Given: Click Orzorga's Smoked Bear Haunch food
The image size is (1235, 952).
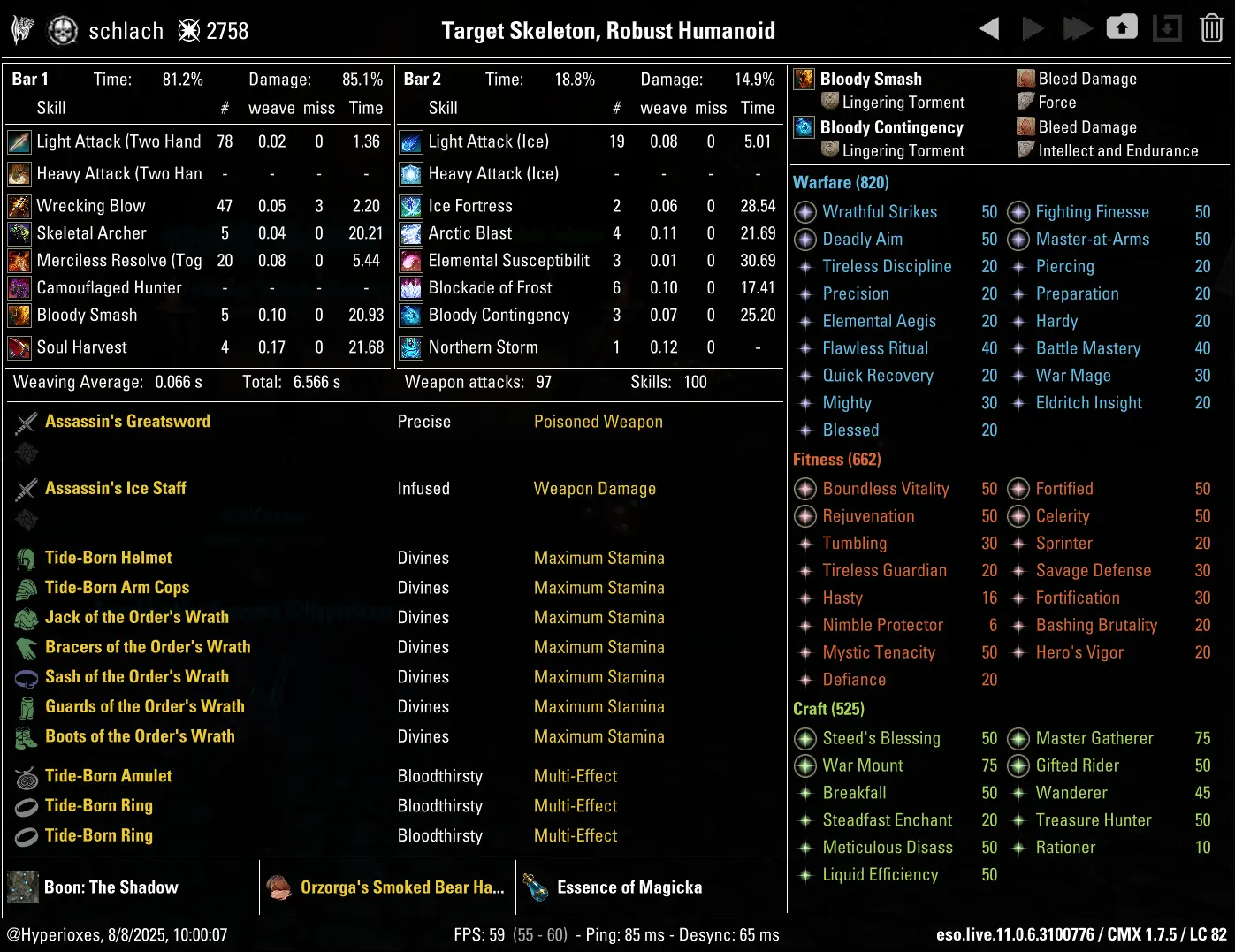Looking at the screenshot, I should point(401,887).
